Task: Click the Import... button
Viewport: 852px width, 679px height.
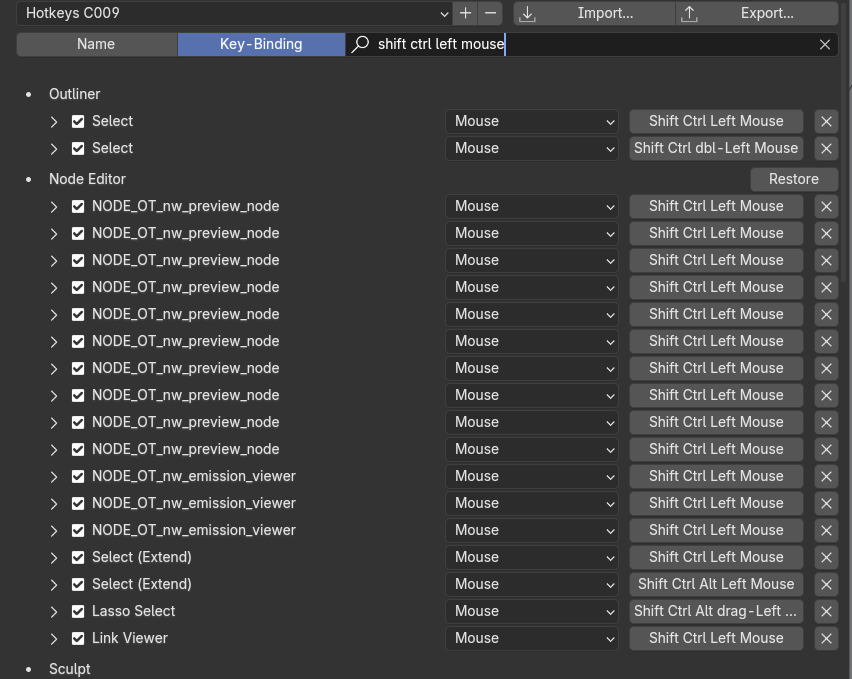Action: point(594,13)
